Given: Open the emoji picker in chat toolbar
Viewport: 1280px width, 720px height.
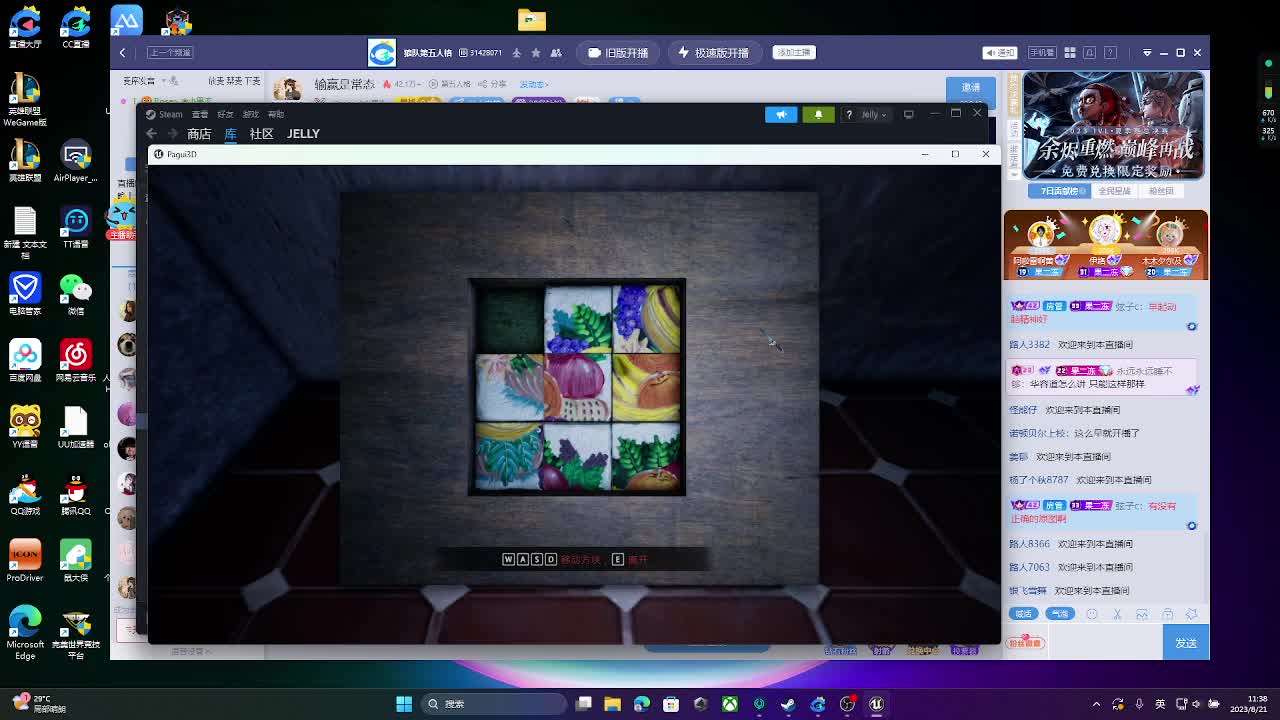Looking at the screenshot, I should pos(1092,614).
